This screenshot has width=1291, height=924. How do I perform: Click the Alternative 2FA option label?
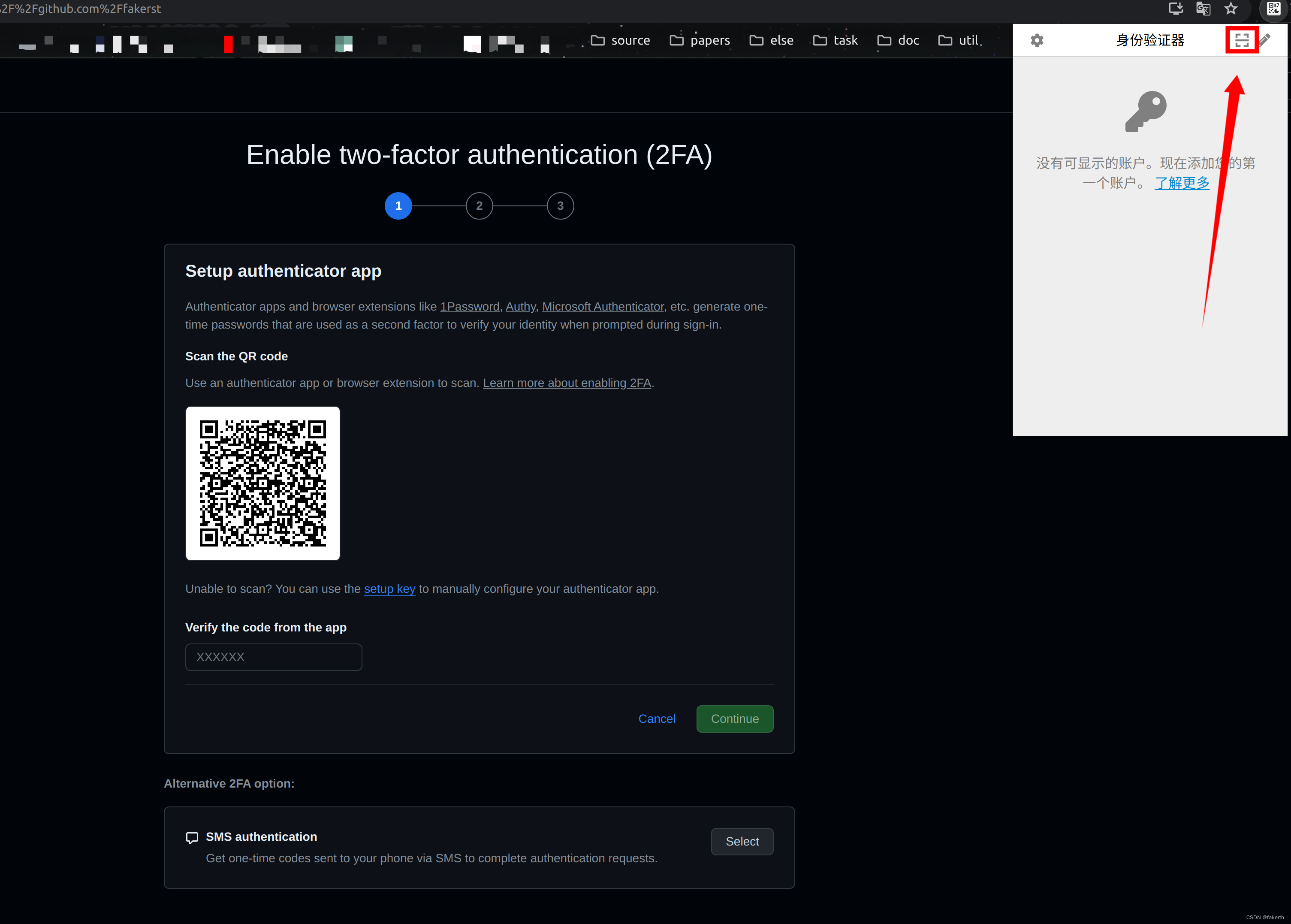[229, 783]
